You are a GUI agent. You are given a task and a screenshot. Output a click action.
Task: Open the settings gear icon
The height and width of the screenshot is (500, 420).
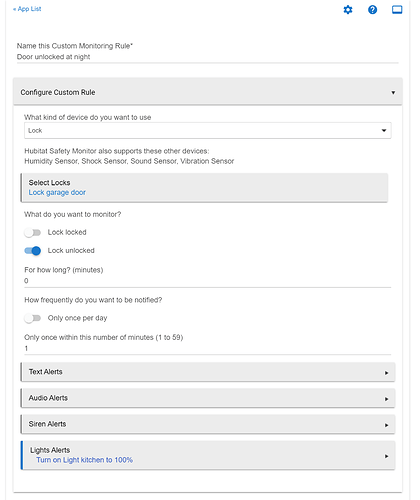click(348, 10)
